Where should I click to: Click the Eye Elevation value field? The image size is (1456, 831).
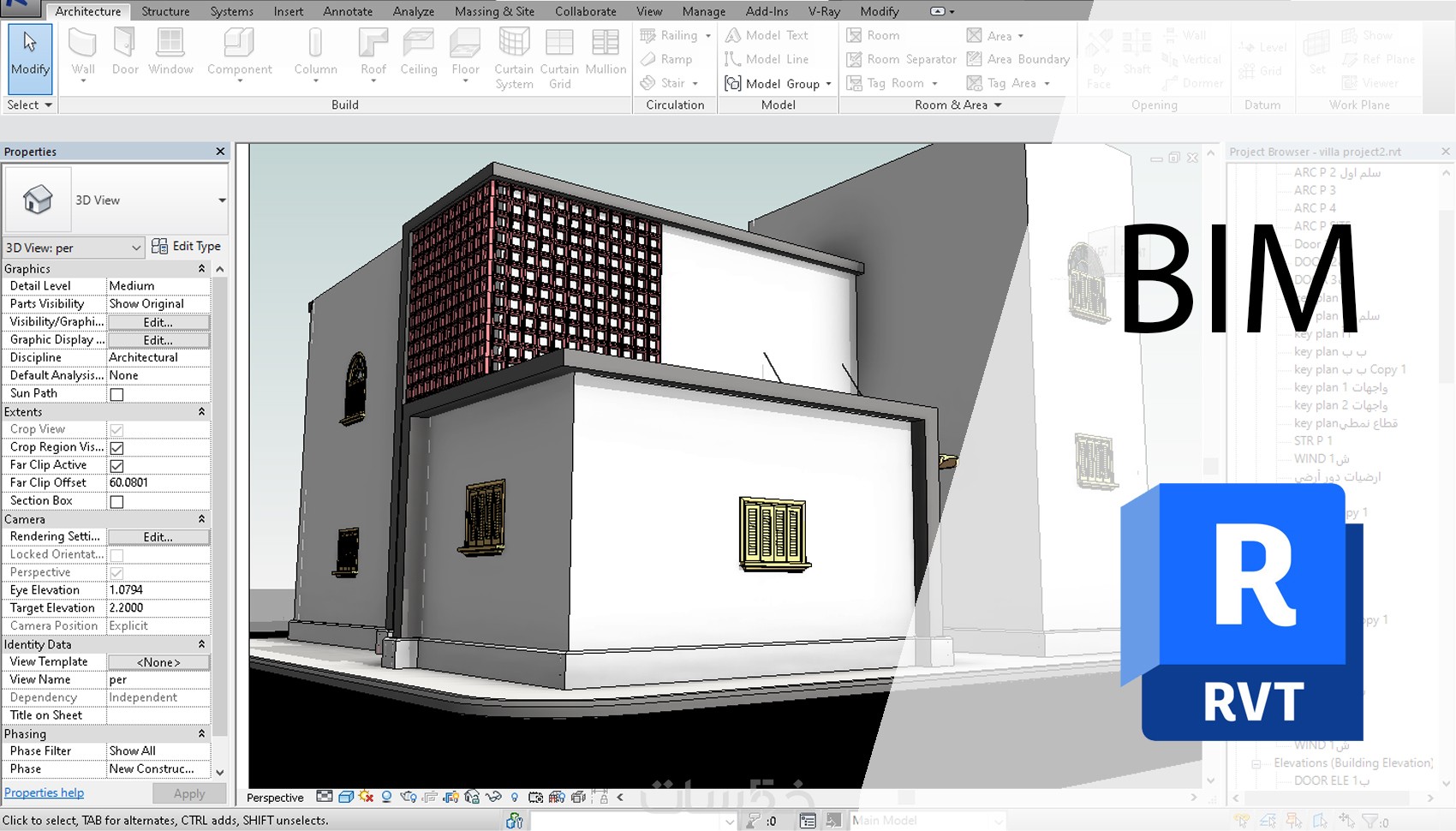coord(158,590)
